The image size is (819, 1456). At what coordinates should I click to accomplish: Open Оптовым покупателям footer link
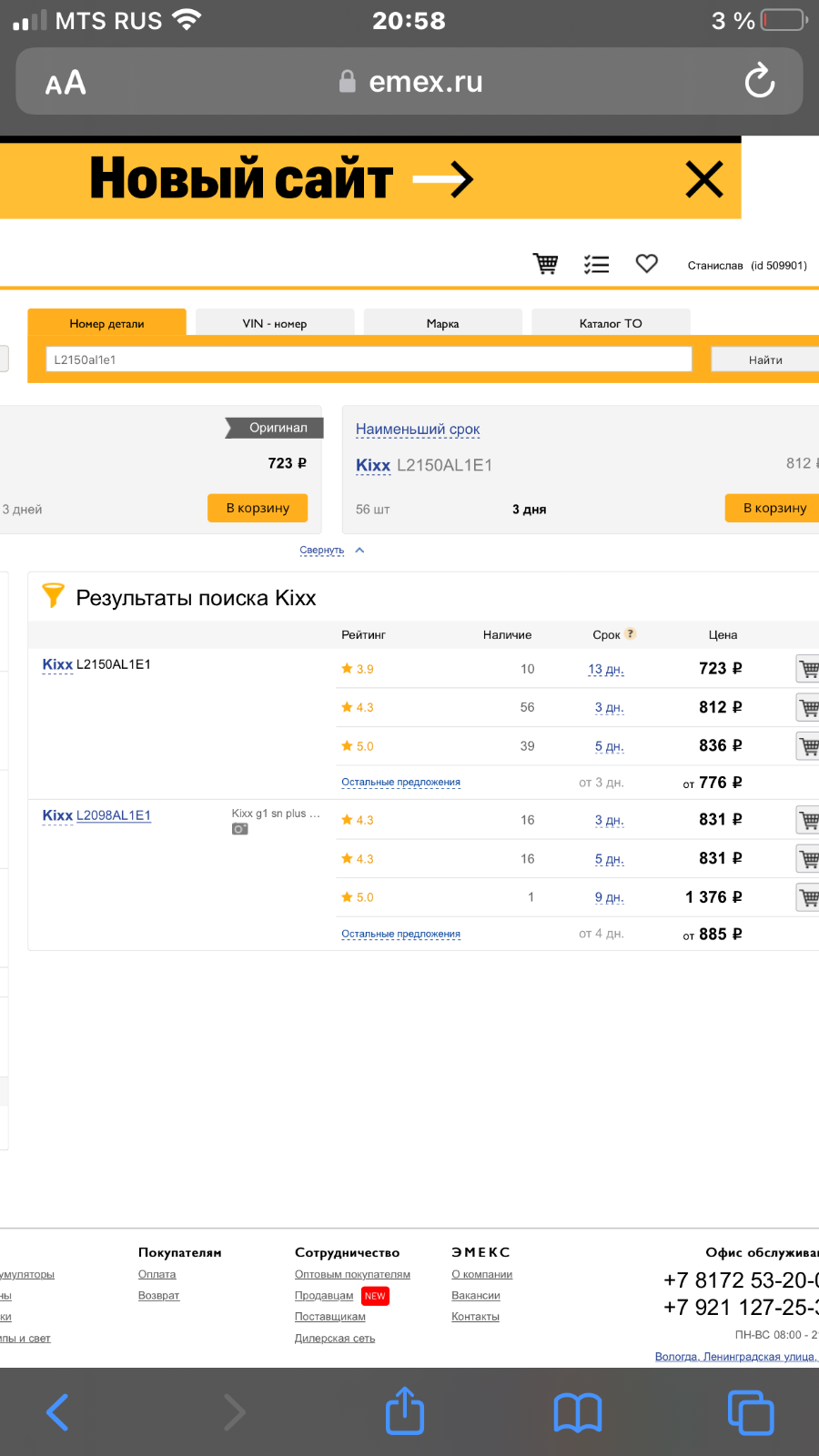click(352, 1274)
